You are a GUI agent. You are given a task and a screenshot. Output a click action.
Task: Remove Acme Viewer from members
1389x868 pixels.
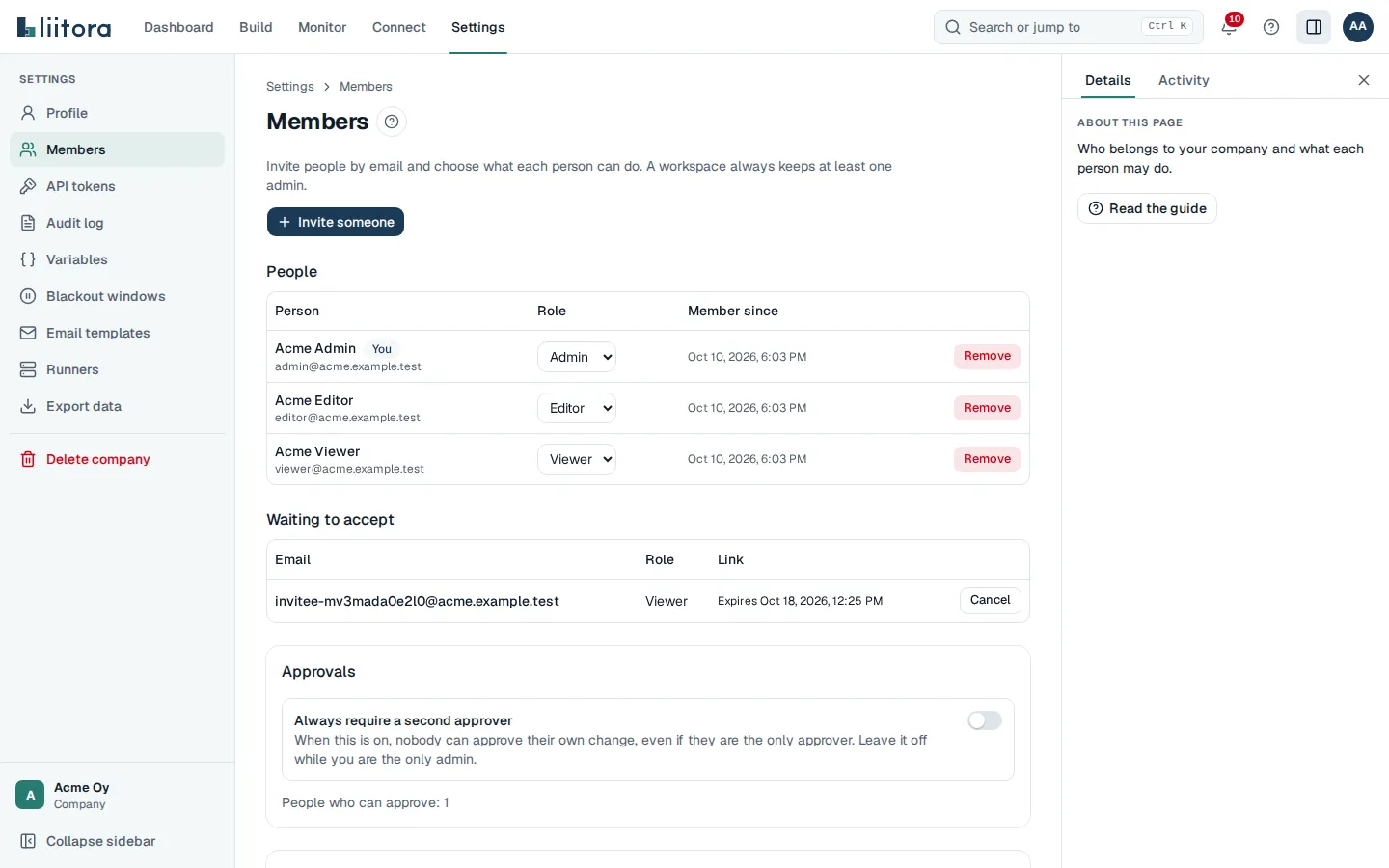pyautogui.click(x=987, y=459)
